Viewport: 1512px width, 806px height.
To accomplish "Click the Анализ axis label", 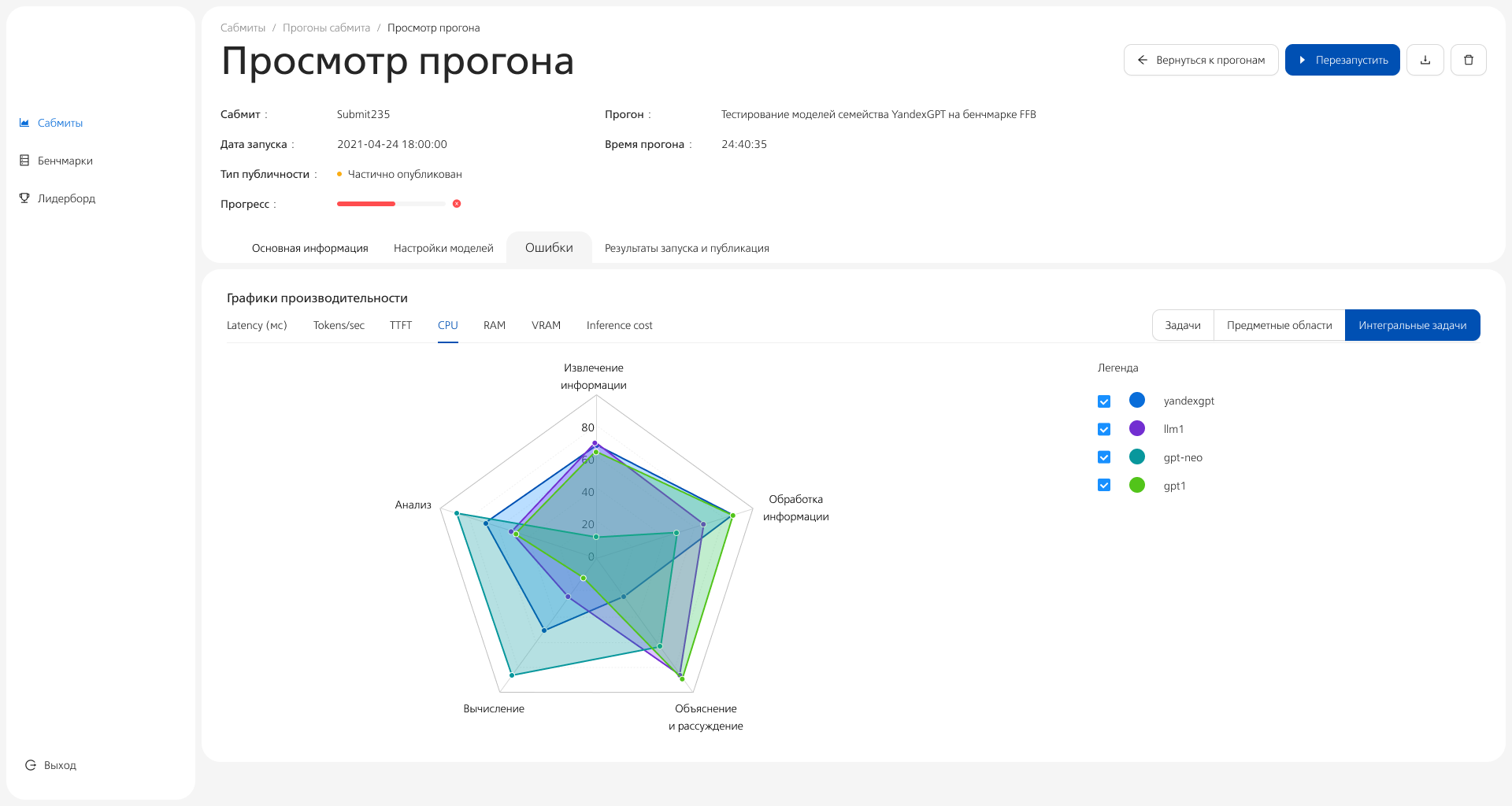I will (x=413, y=505).
